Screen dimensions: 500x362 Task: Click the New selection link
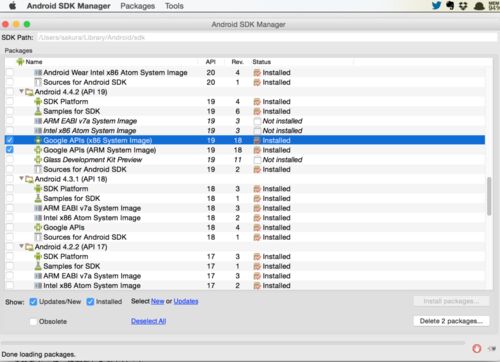[157, 301]
